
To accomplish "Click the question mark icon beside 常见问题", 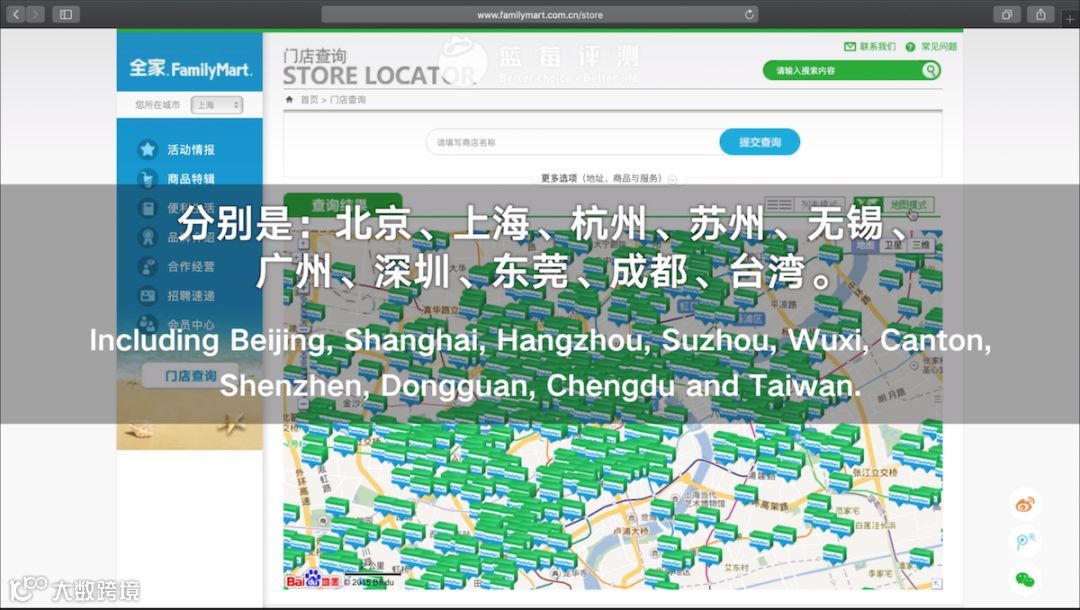I will coord(910,47).
